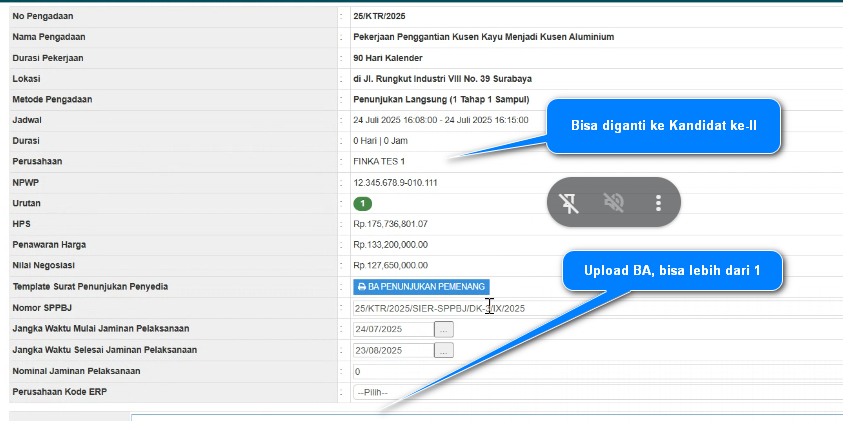Click the HPS value Rp.175,736,801.07
843x421 pixels.
point(391,224)
